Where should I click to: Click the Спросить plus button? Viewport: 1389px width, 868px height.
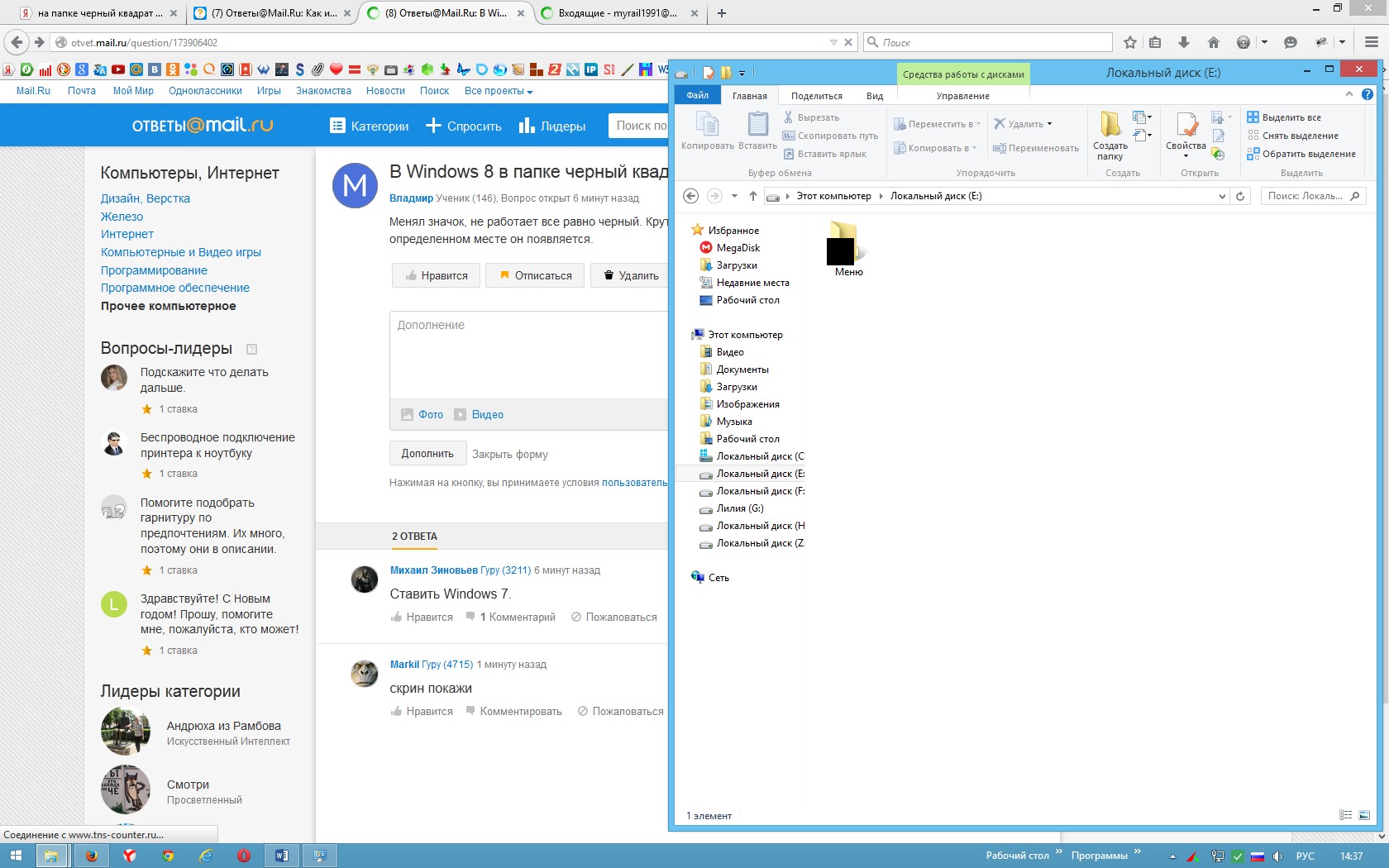click(464, 126)
